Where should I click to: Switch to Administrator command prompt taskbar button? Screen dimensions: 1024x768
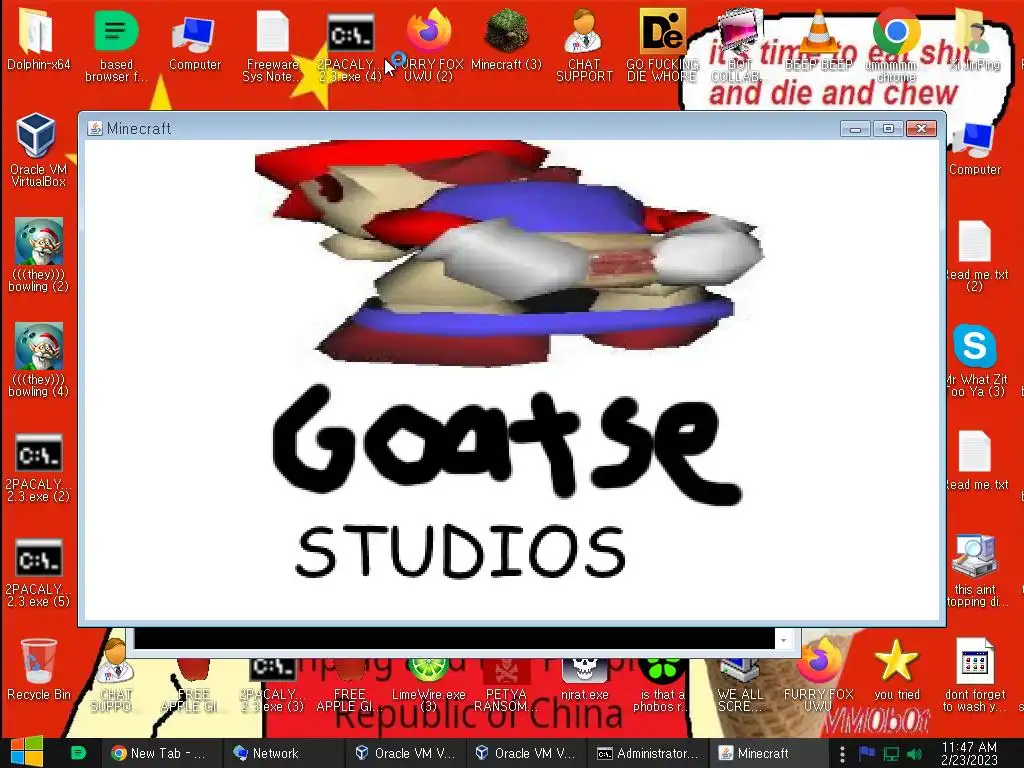click(x=648, y=753)
